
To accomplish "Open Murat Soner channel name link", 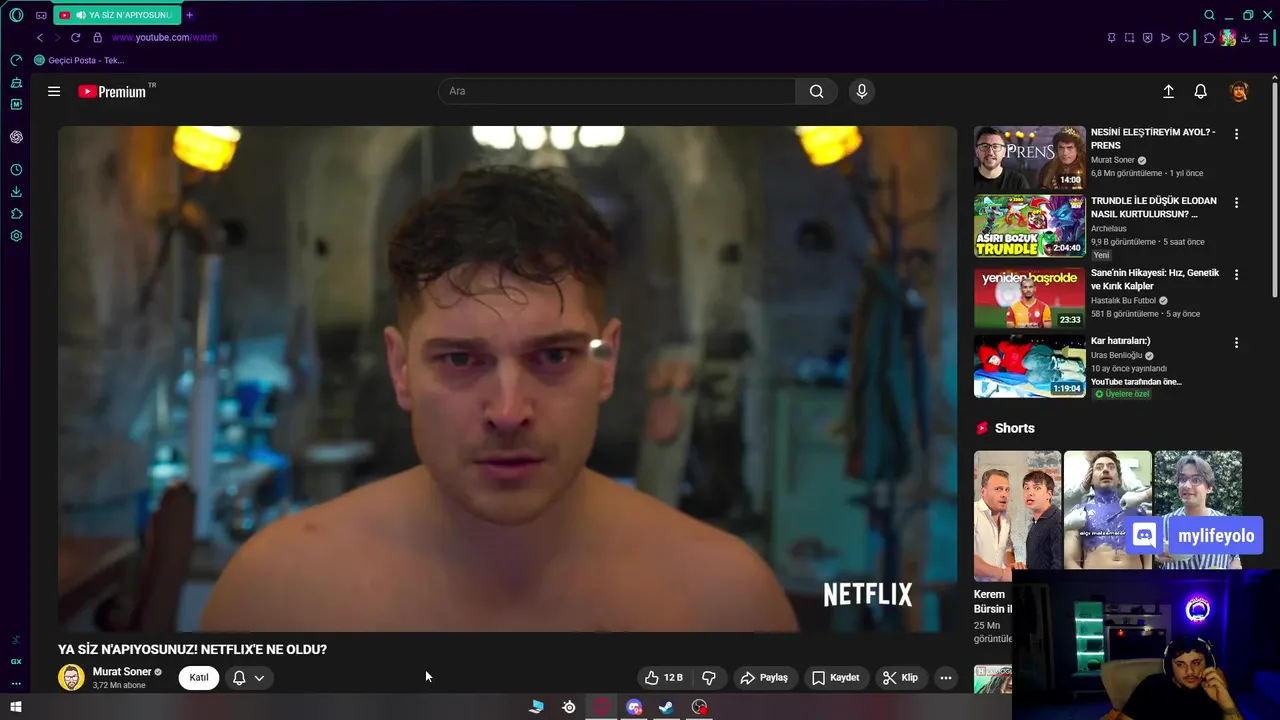I will click(122, 672).
